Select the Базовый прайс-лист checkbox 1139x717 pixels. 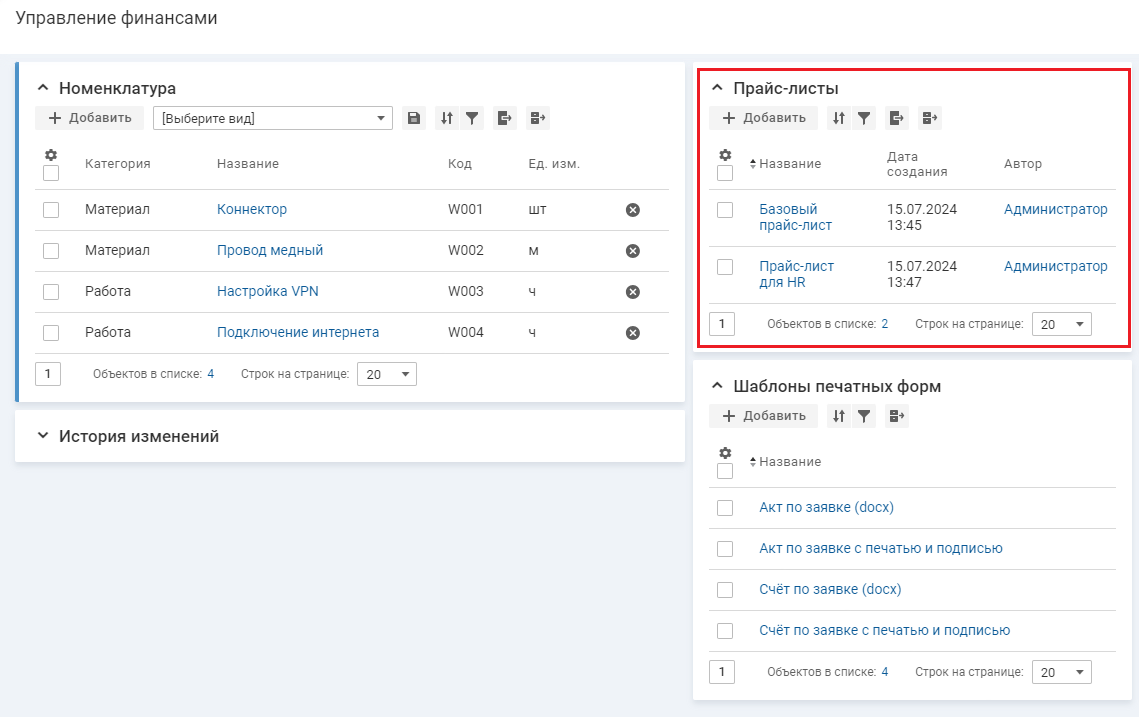pos(725,210)
